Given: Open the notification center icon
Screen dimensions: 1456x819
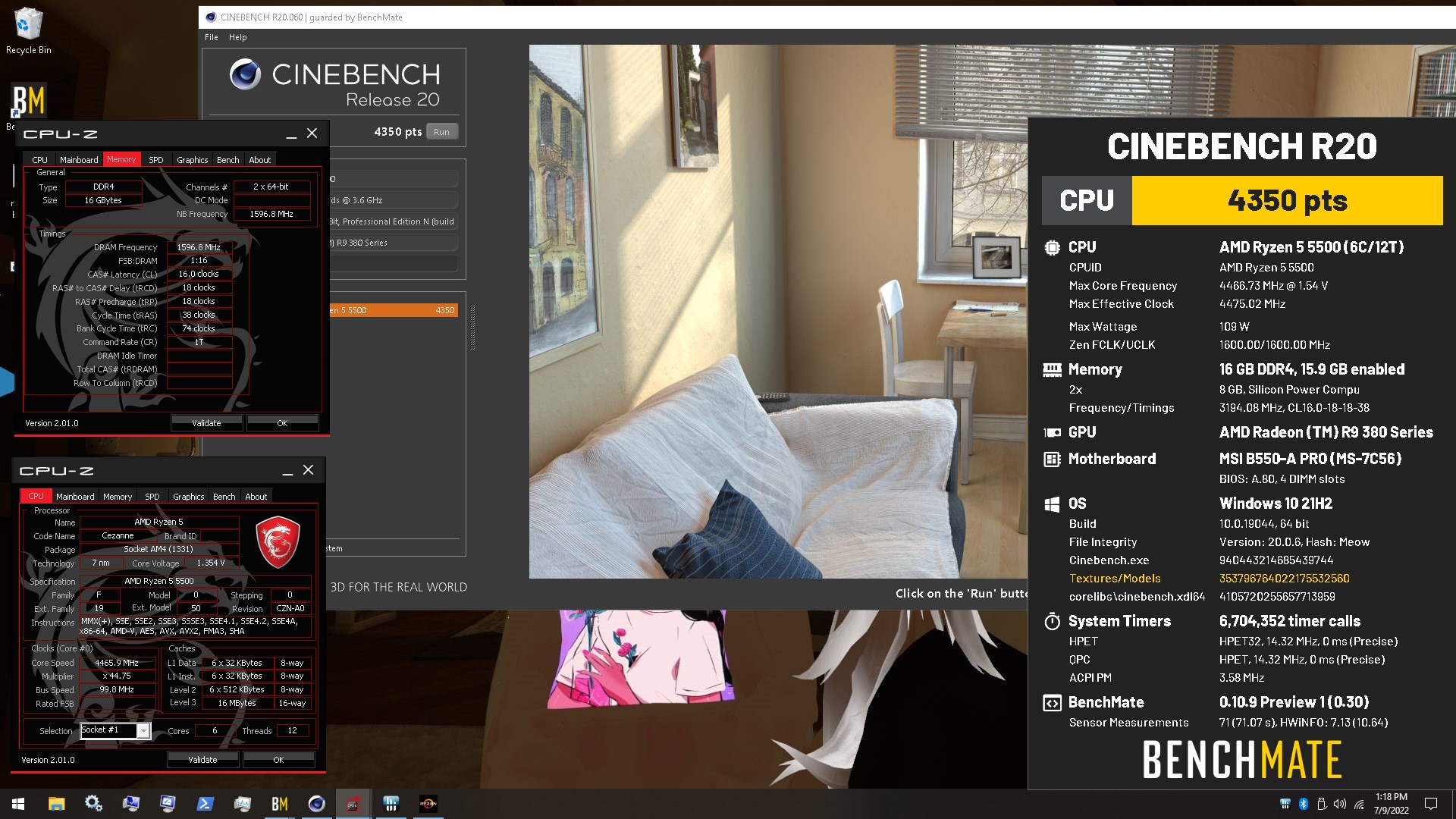Looking at the screenshot, I should [x=1431, y=804].
